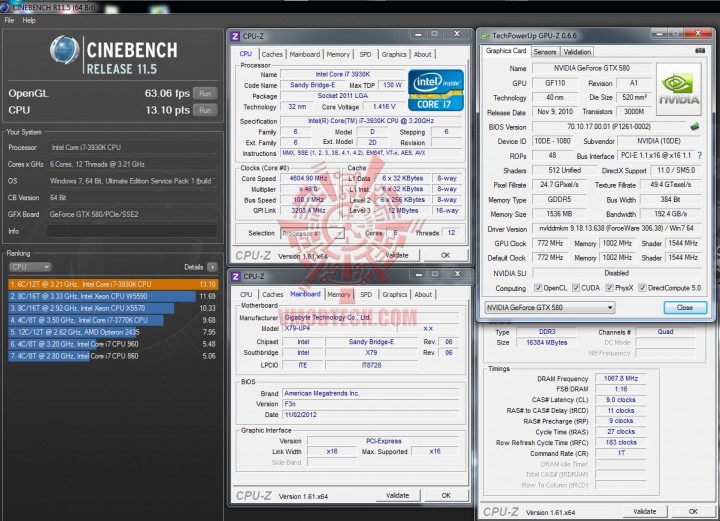Select Mainboard tab in CPU-Z processor window
Image resolution: width=720 pixels, height=521 pixels.
click(x=304, y=54)
